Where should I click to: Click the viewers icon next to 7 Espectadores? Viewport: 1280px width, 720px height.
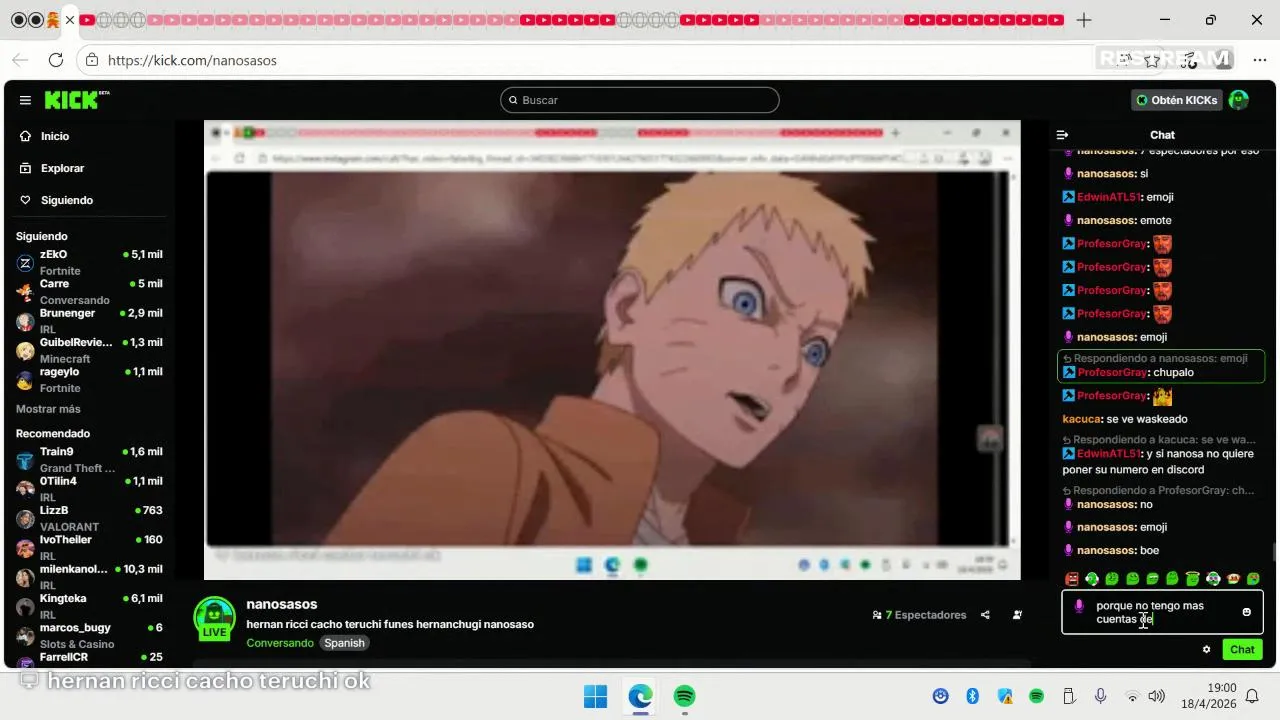coord(877,615)
